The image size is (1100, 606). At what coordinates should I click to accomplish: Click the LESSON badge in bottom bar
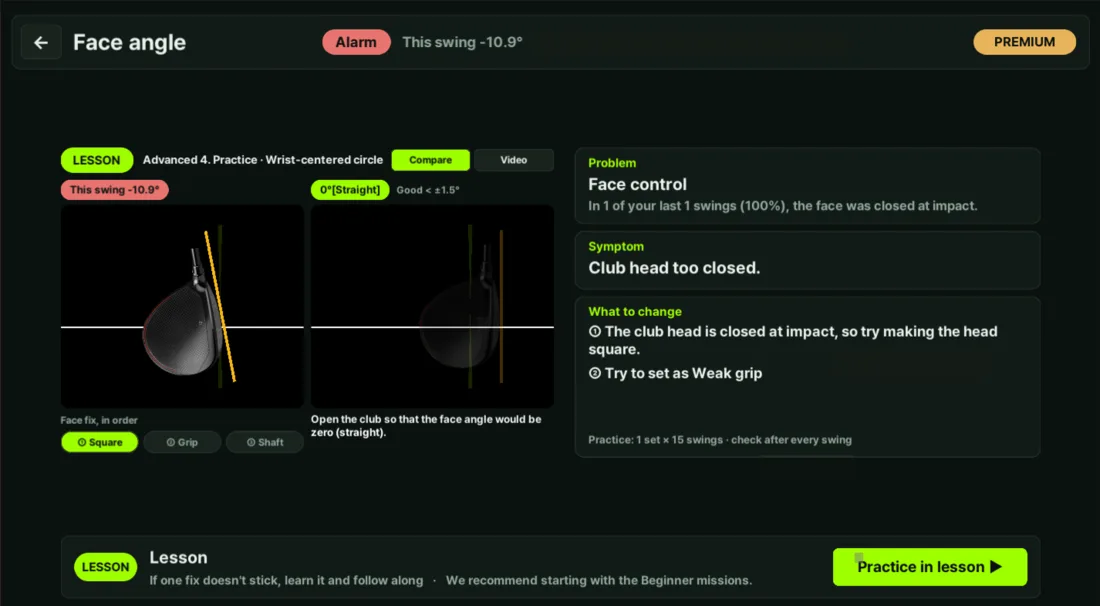point(105,567)
